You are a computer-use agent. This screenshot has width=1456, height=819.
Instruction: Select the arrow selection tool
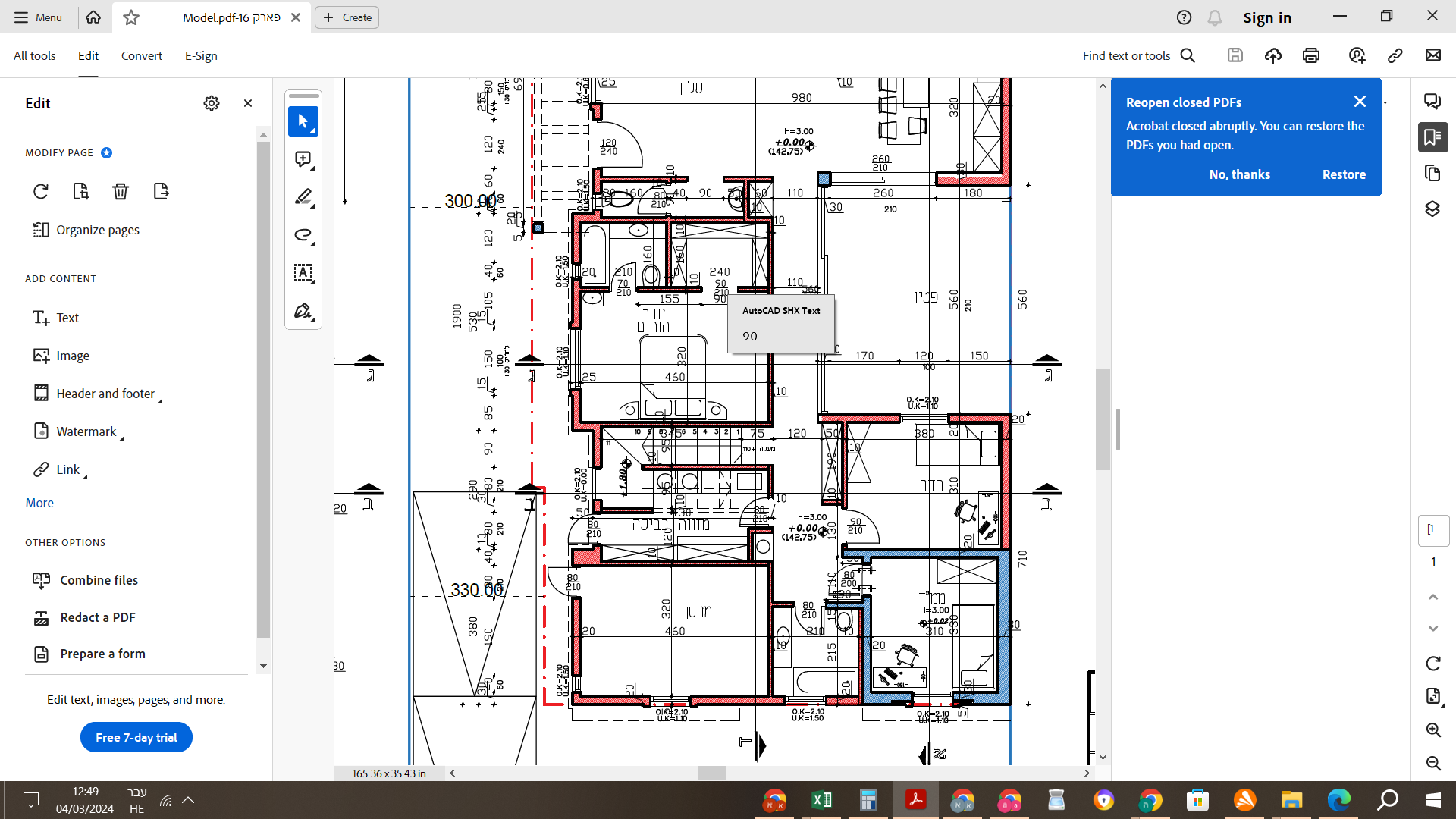pyautogui.click(x=303, y=121)
